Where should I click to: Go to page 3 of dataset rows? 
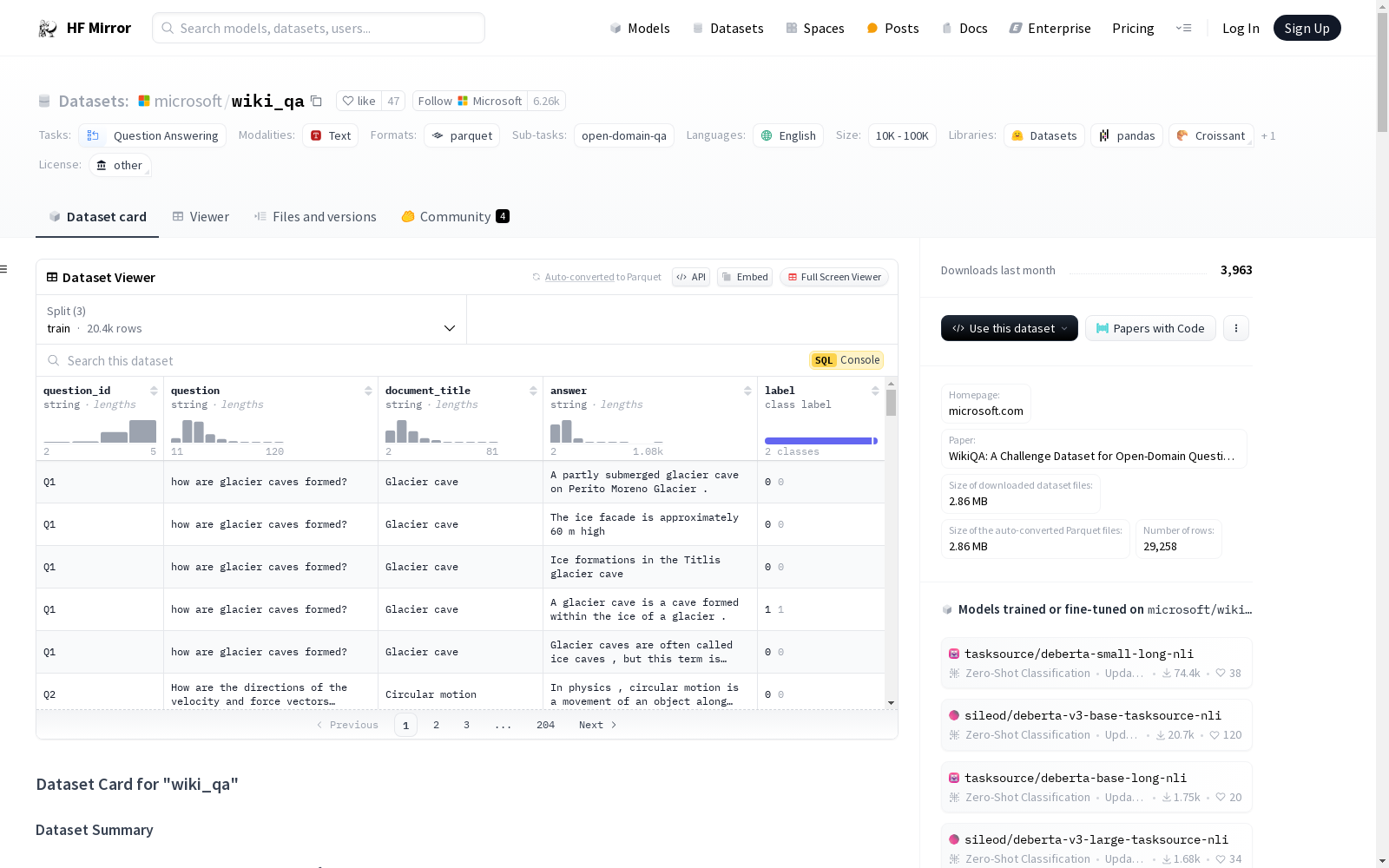pyautogui.click(x=466, y=725)
